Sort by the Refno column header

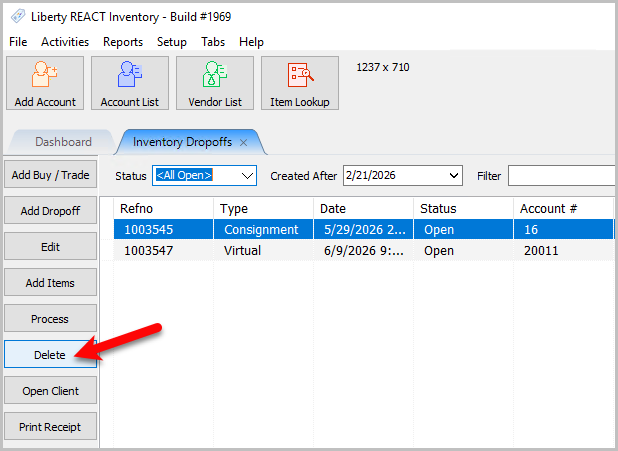pos(164,208)
